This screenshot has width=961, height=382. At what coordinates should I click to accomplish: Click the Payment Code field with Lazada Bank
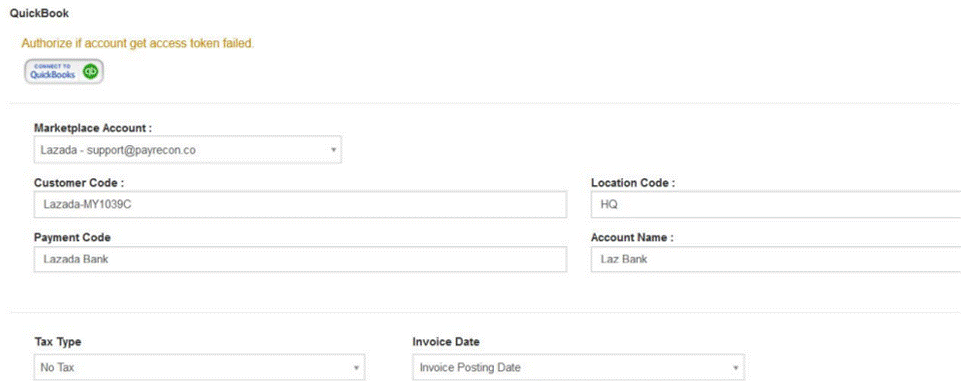pos(300,259)
